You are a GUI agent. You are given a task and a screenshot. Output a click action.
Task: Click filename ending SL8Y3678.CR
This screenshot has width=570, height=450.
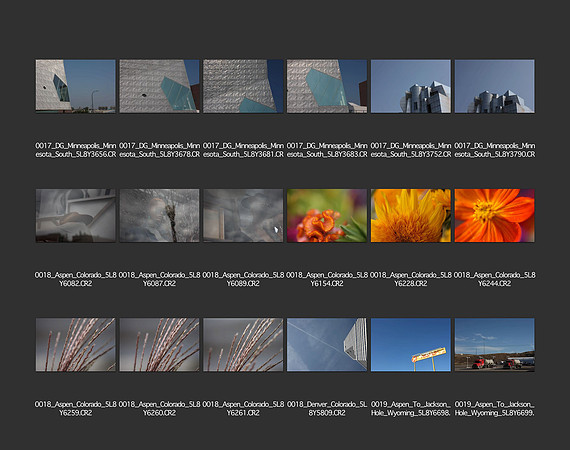pos(159,150)
